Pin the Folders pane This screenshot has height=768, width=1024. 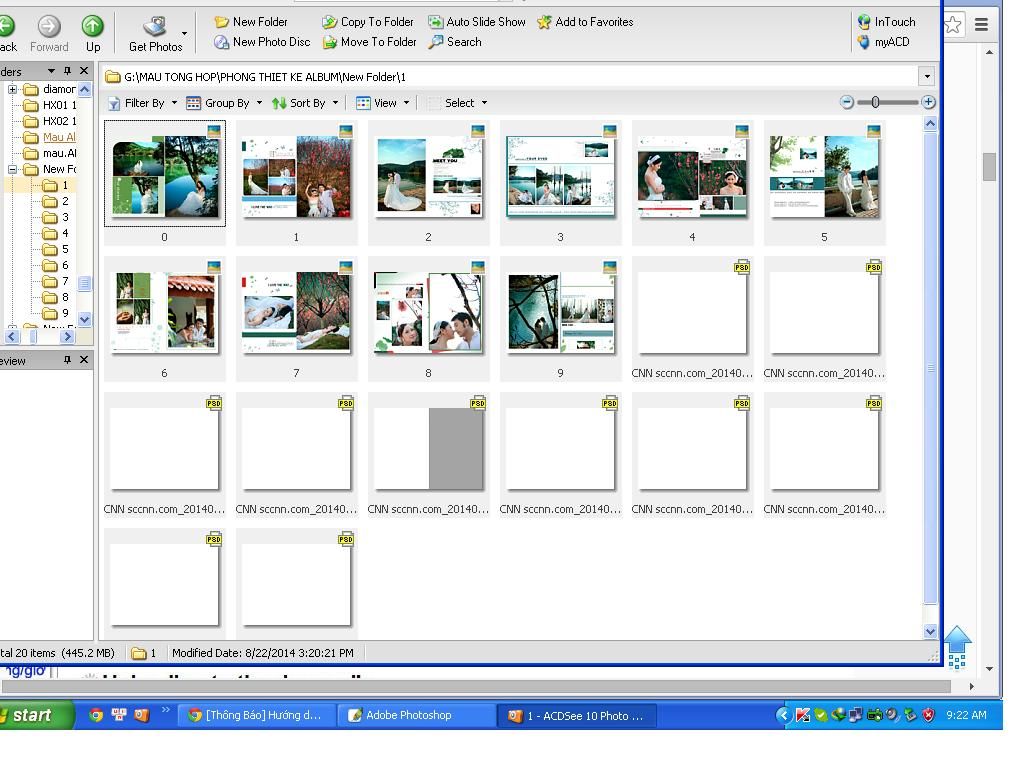(67, 71)
